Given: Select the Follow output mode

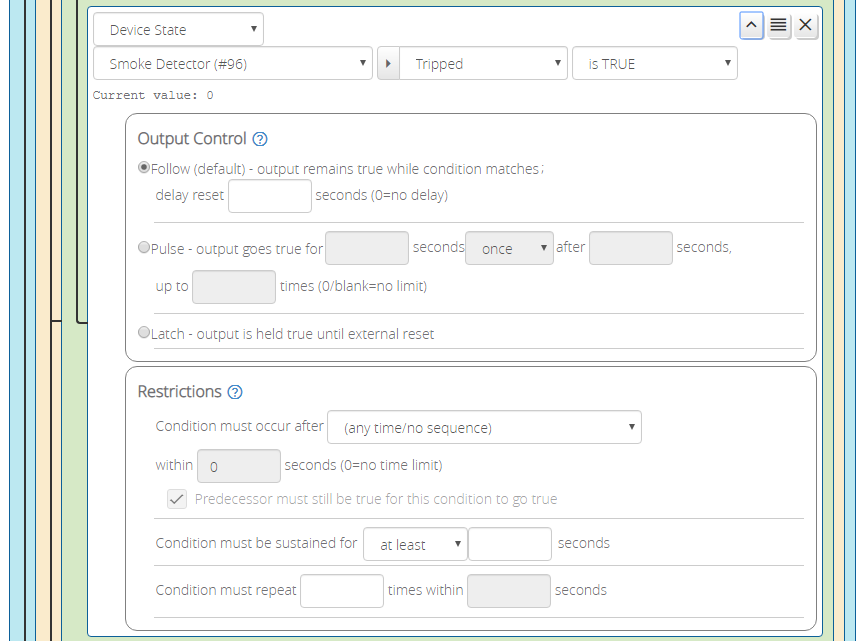Looking at the screenshot, I should (144, 167).
